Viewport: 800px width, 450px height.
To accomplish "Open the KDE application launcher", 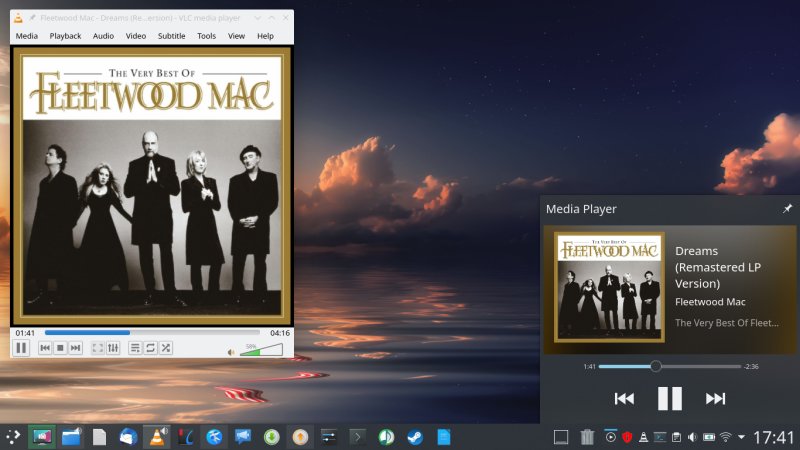I will [13, 437].
